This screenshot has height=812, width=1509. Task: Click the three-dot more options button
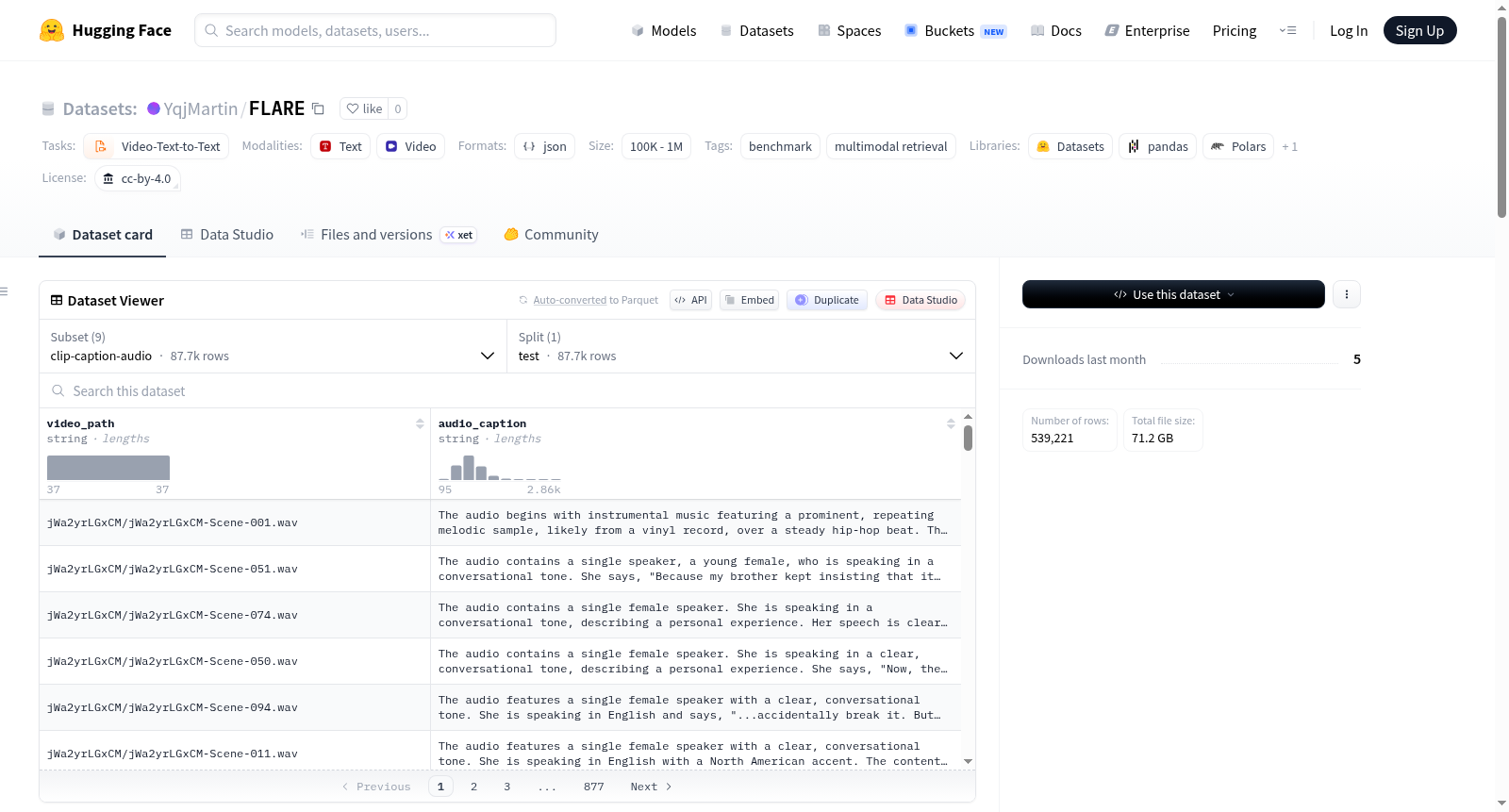[x=1347, y=294]
